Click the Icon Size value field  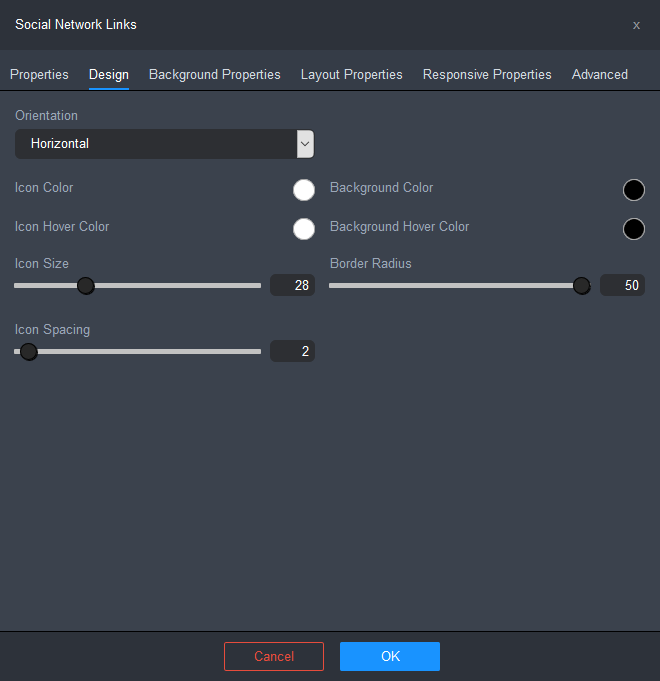tap(292, 286)
